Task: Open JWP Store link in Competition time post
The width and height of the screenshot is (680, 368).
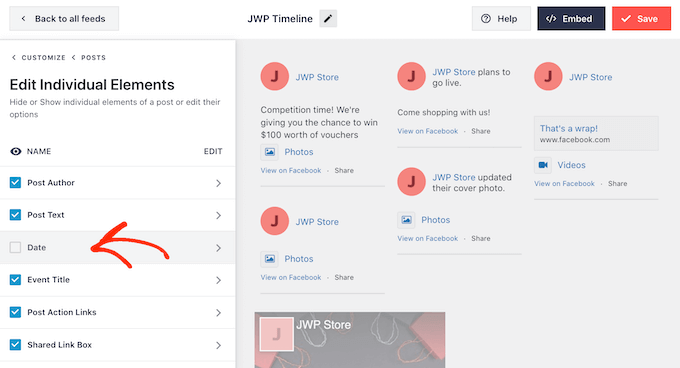Action: [317, 77]
